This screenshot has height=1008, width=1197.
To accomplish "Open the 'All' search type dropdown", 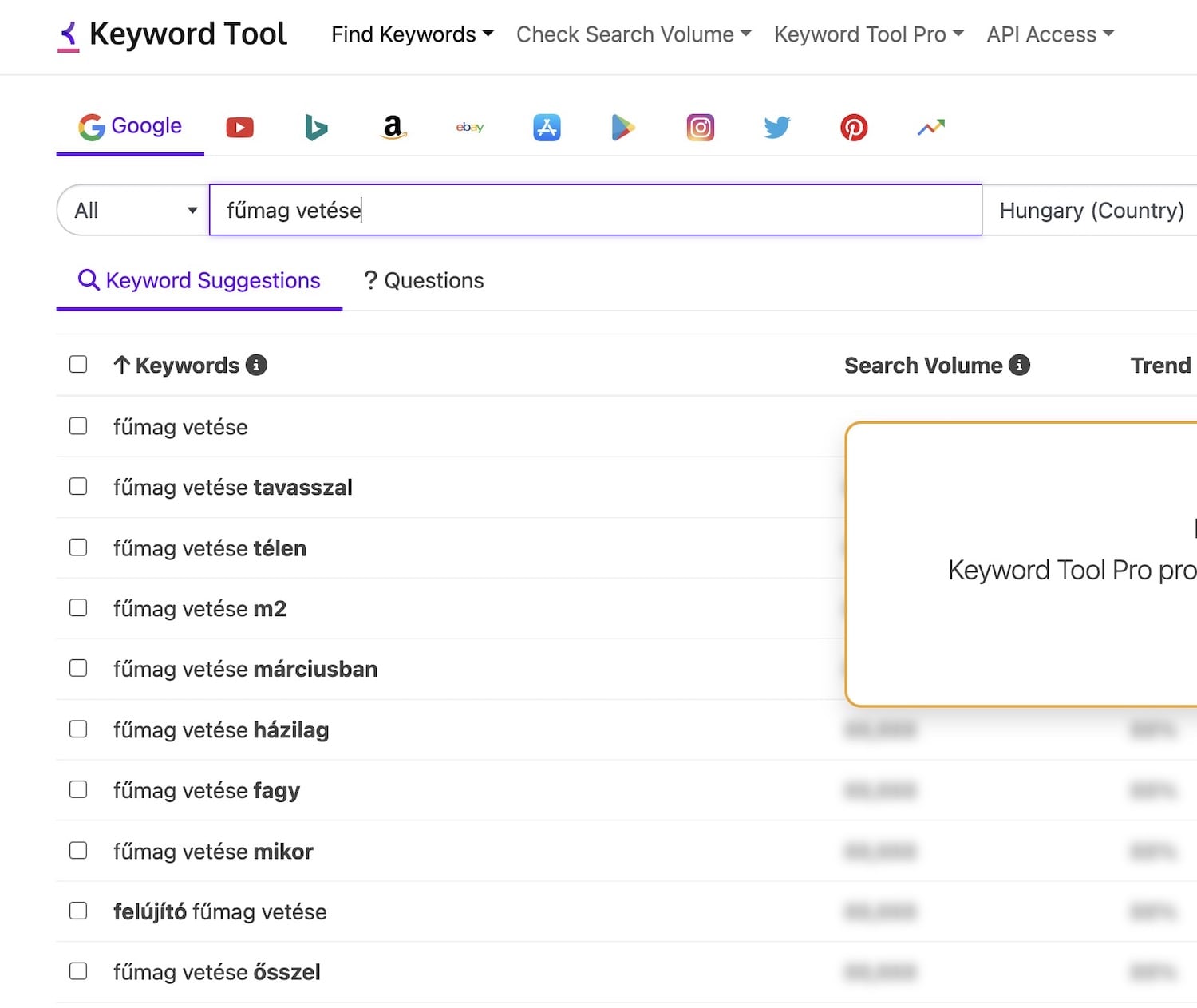I will 133,211.
